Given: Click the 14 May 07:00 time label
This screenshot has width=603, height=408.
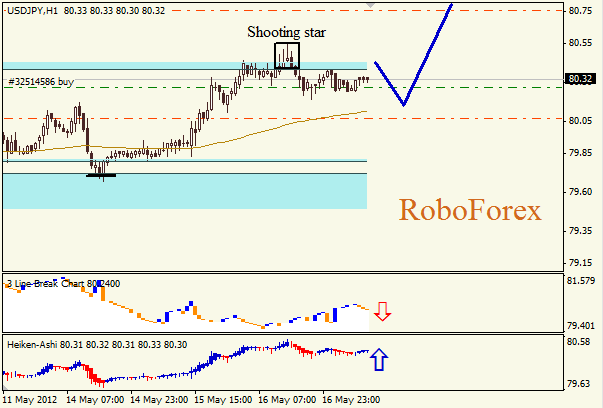Looking at the screenshot, I should click(x=96, y=399).
